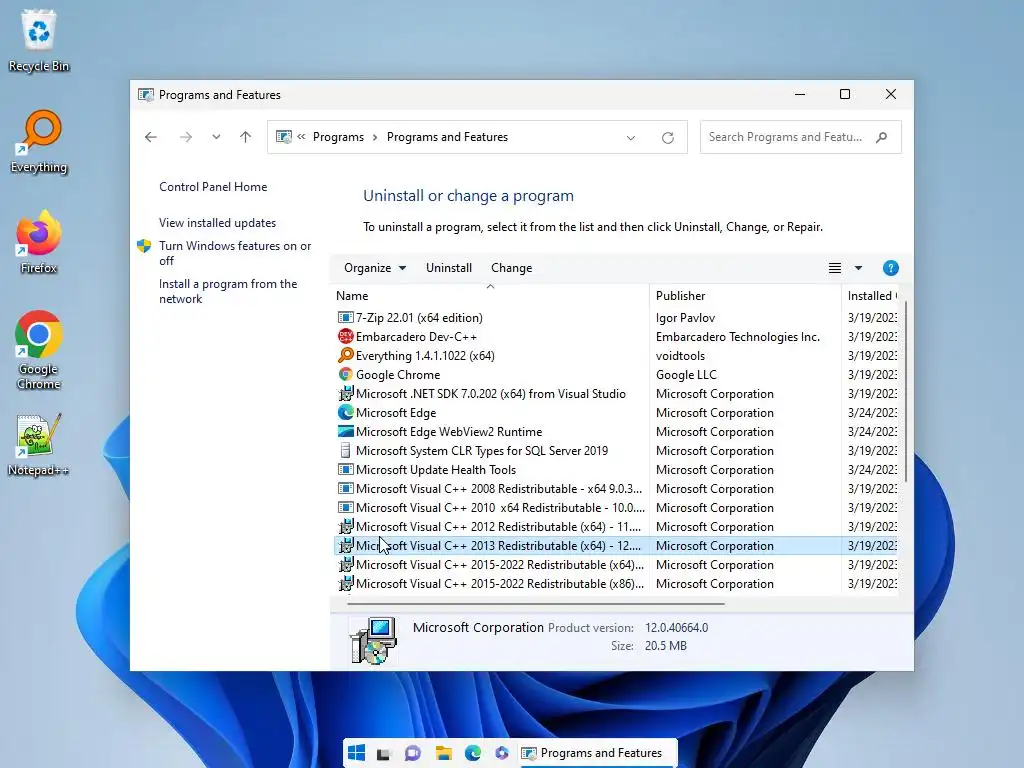The height and width of the screenshot is (768, 1024).
Task: Select Microsoft Visual C++ 2012 Redistributable (x64)
Action: [x=616, y=526]
